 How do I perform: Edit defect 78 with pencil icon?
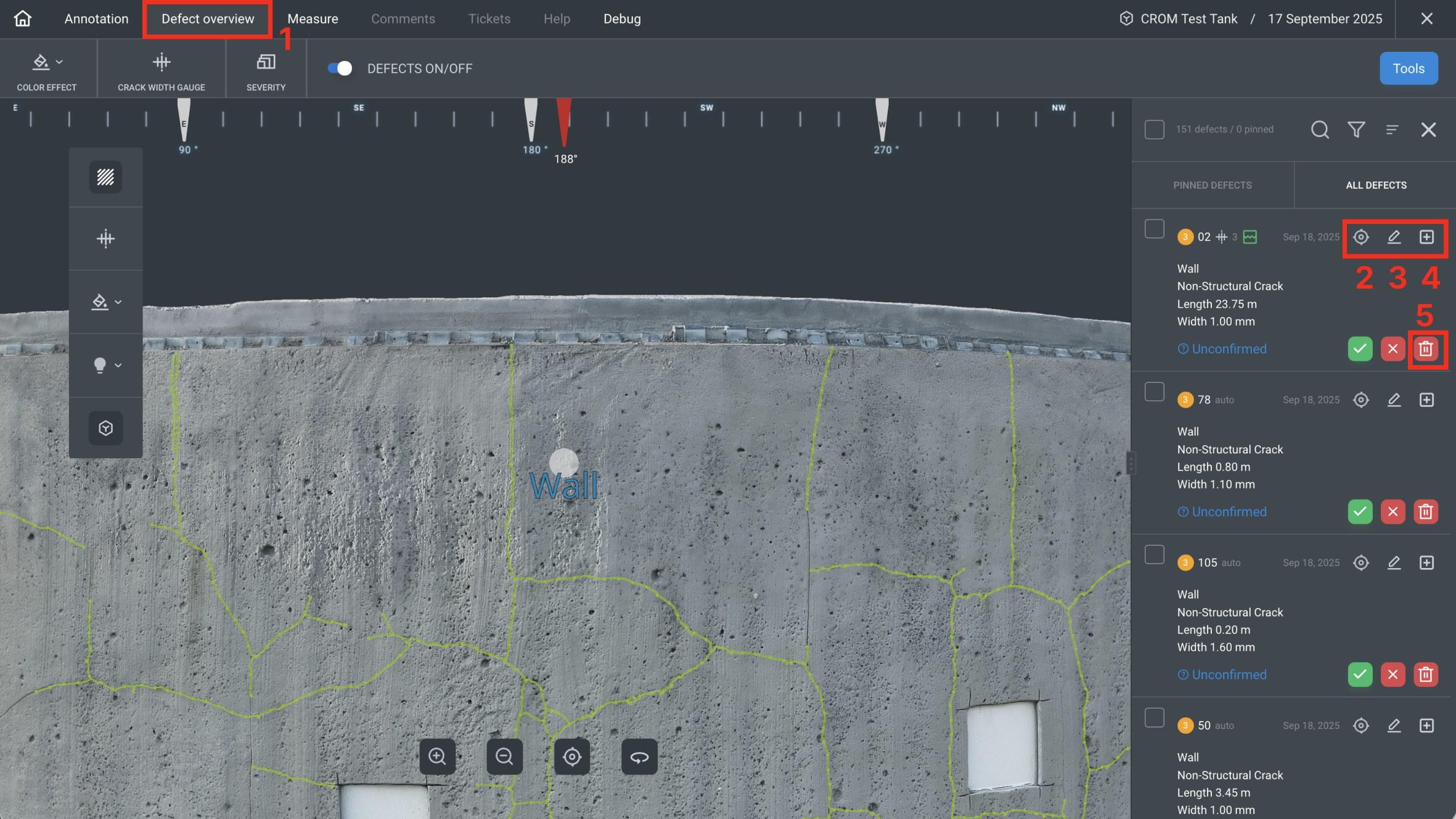[x=1394, y=400]
